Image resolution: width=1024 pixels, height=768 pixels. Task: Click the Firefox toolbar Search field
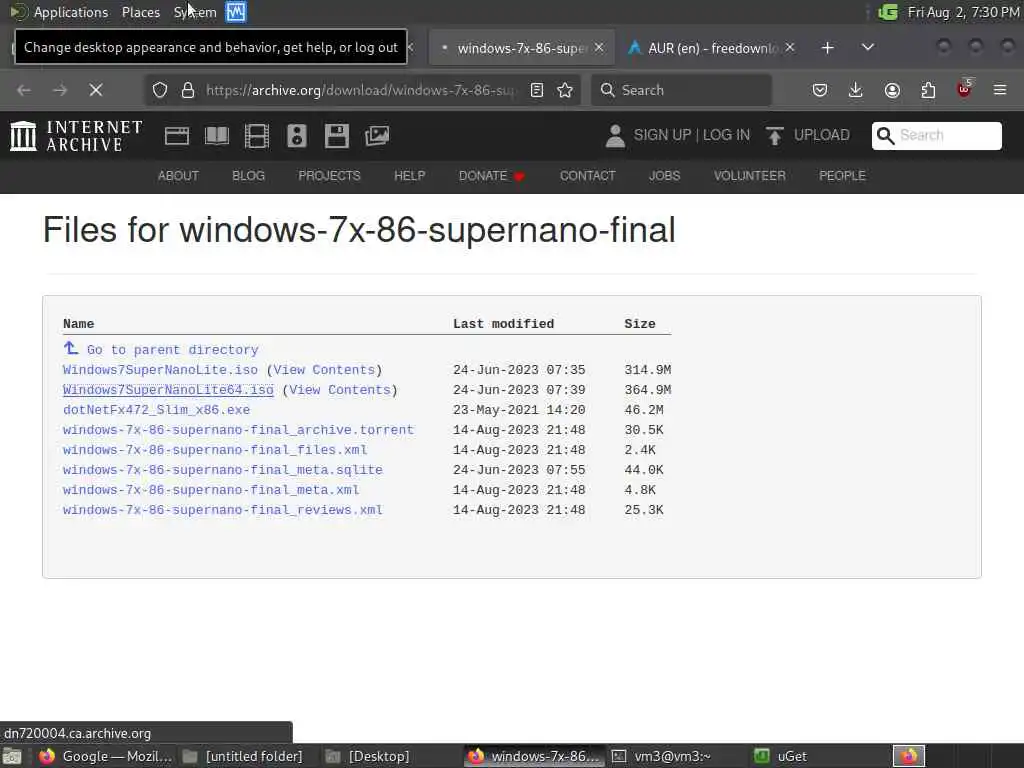point(681,90)
